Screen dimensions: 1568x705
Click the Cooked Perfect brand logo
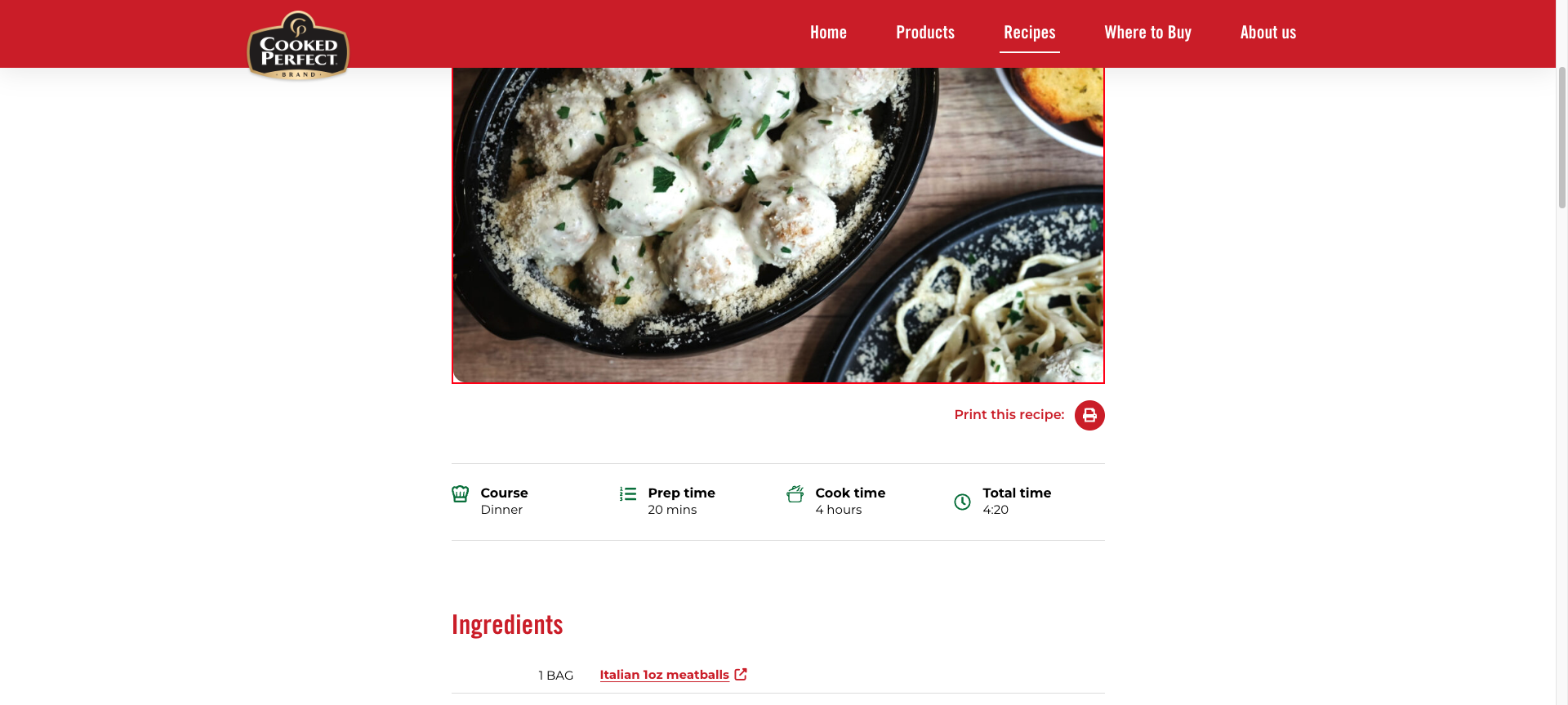[298, 46]
